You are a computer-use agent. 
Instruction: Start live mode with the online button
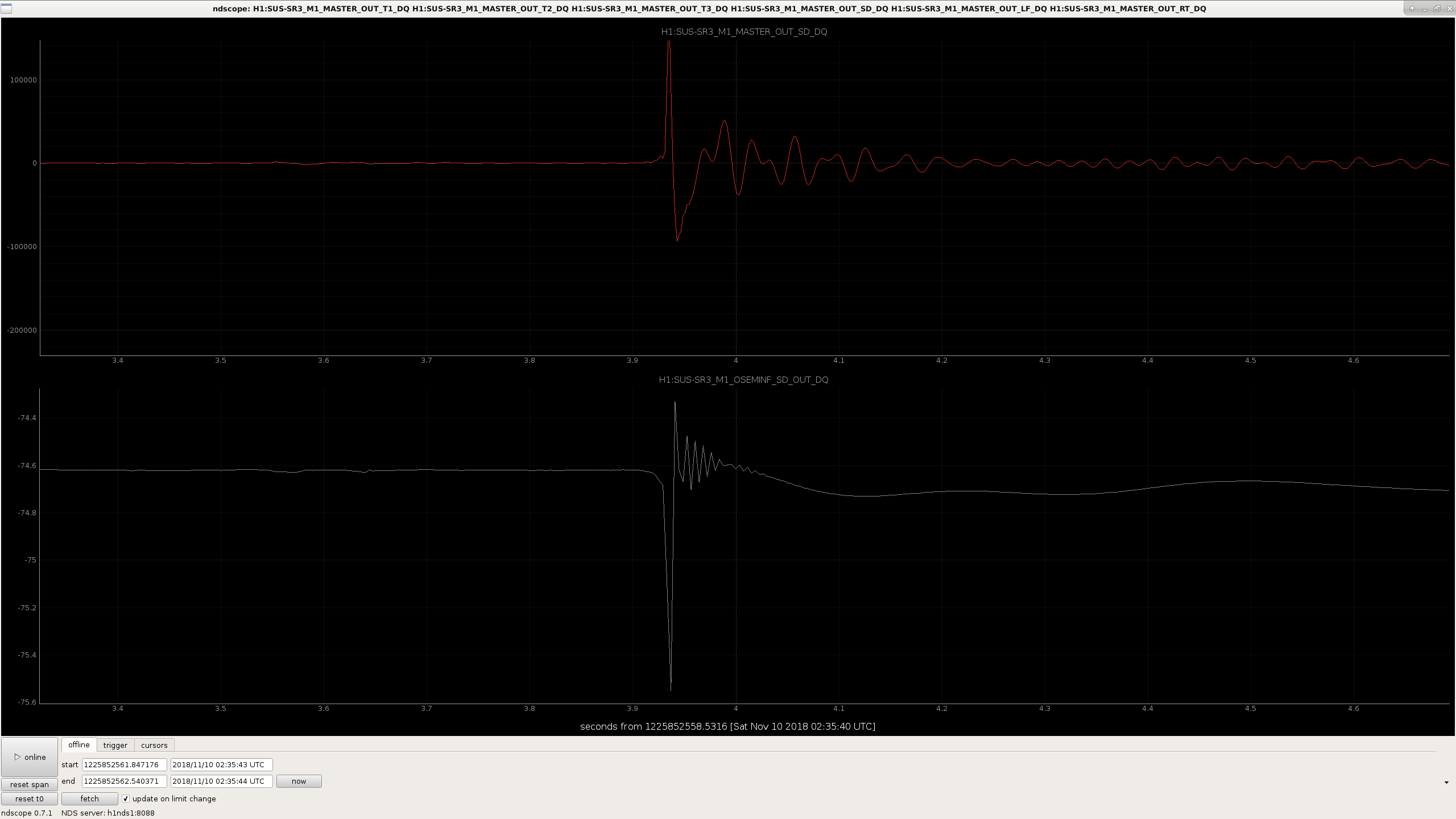click(30, 757)
